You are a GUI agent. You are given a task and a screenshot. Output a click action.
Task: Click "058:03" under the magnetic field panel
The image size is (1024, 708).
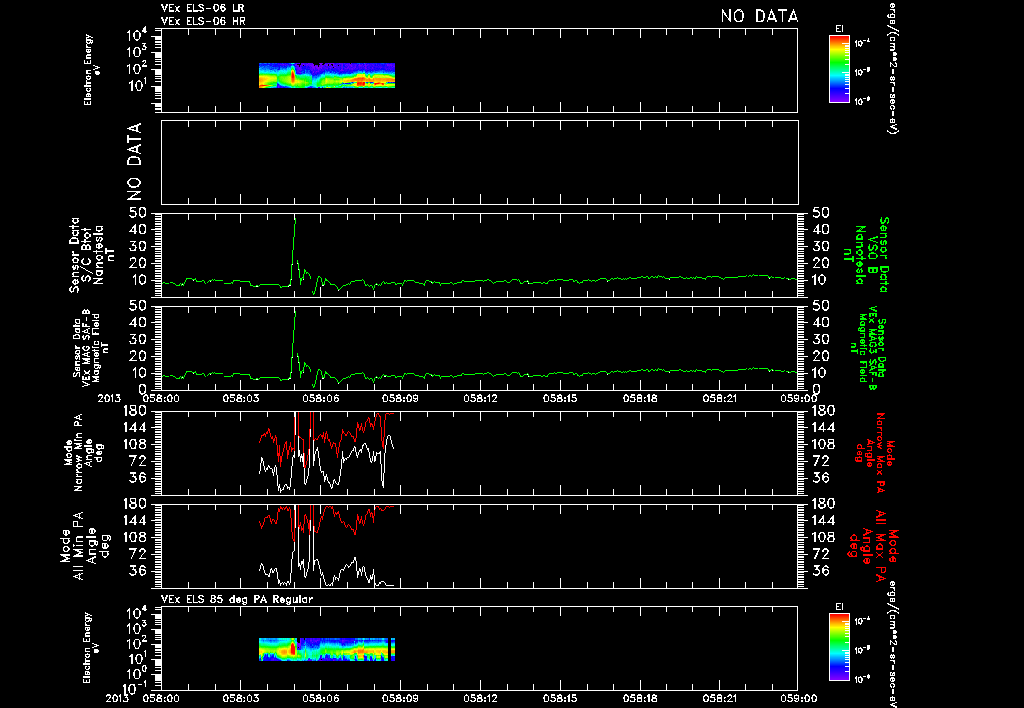241,398
